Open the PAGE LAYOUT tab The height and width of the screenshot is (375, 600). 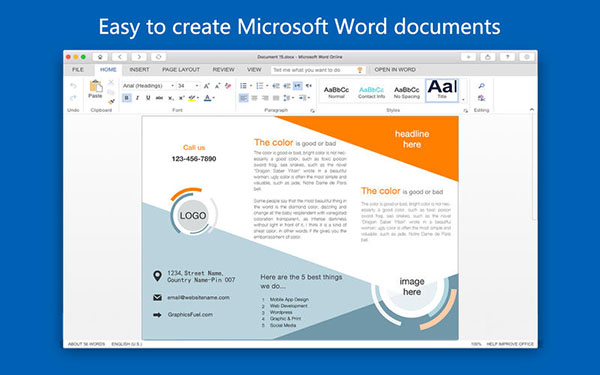click(181, 70)
